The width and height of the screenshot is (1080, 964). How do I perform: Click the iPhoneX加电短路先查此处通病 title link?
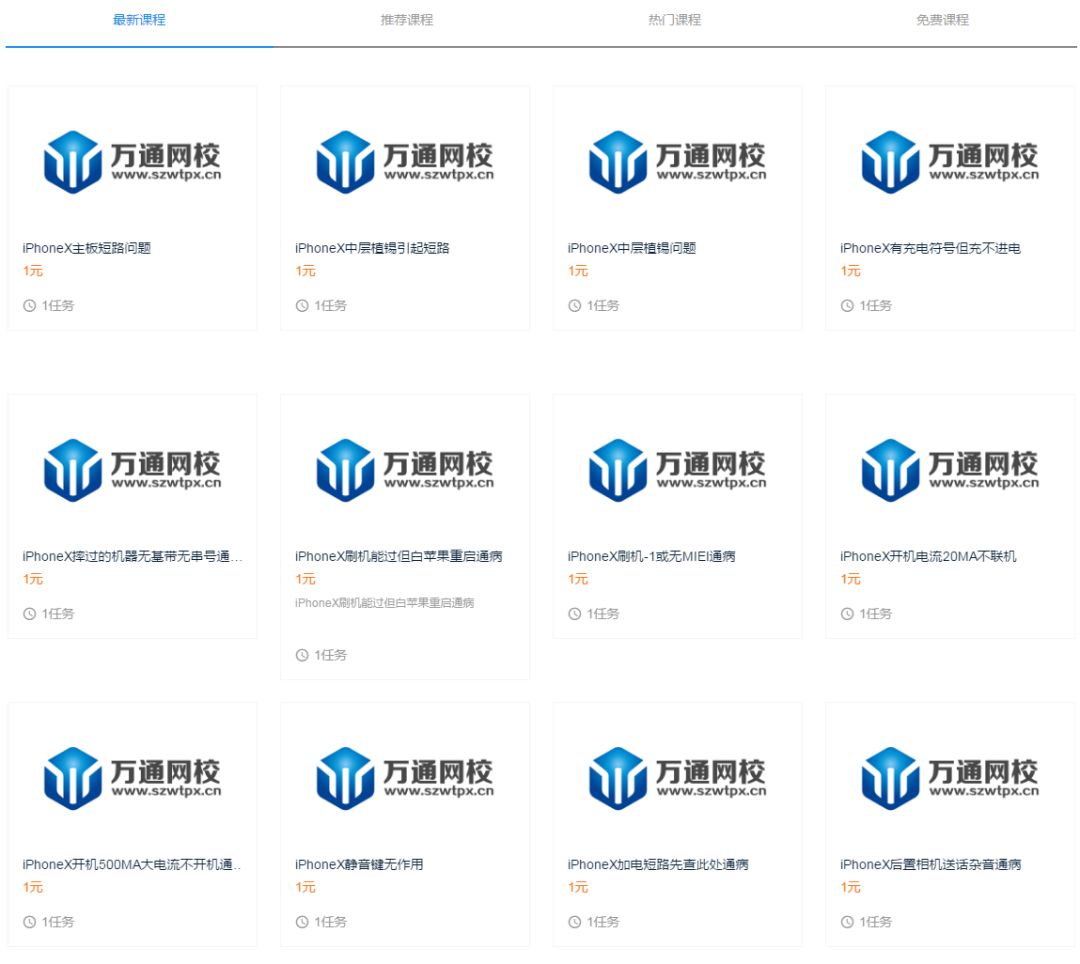coord(658,864)
